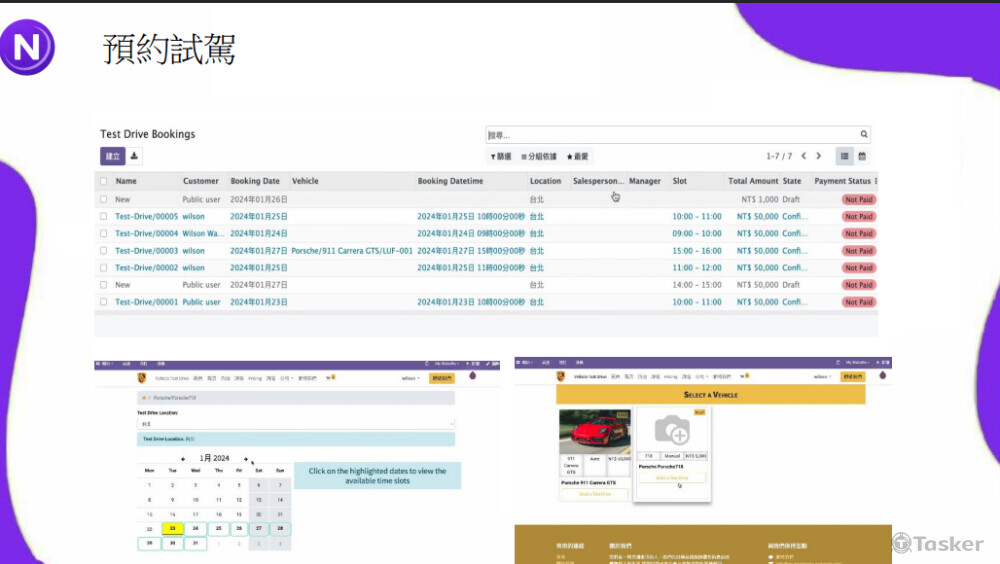Click booking datetime 2024年01月24日 09時00分00秒
Viewport: 1000px width, 564px height.
pyautogui.click(x=471, y=234)
